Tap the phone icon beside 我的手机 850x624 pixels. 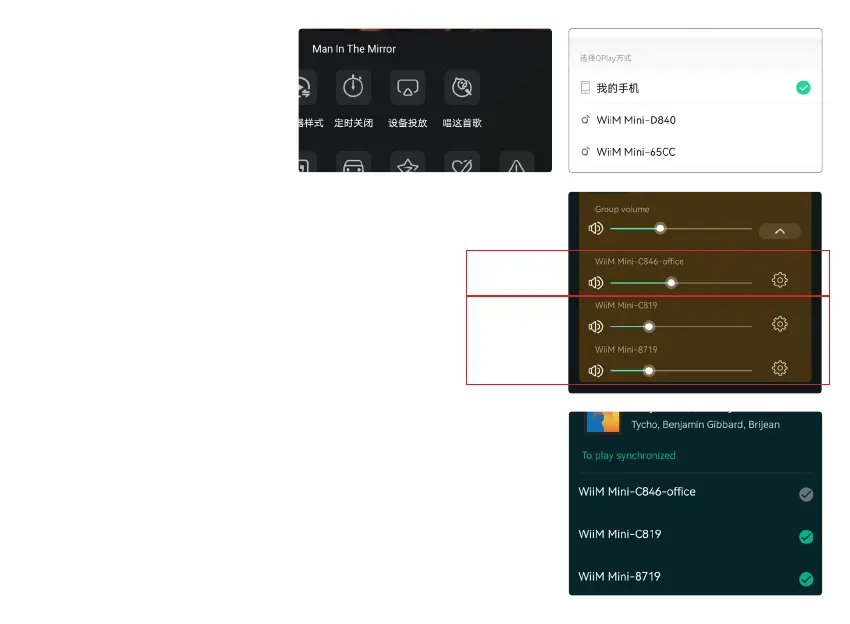[585, 88]
